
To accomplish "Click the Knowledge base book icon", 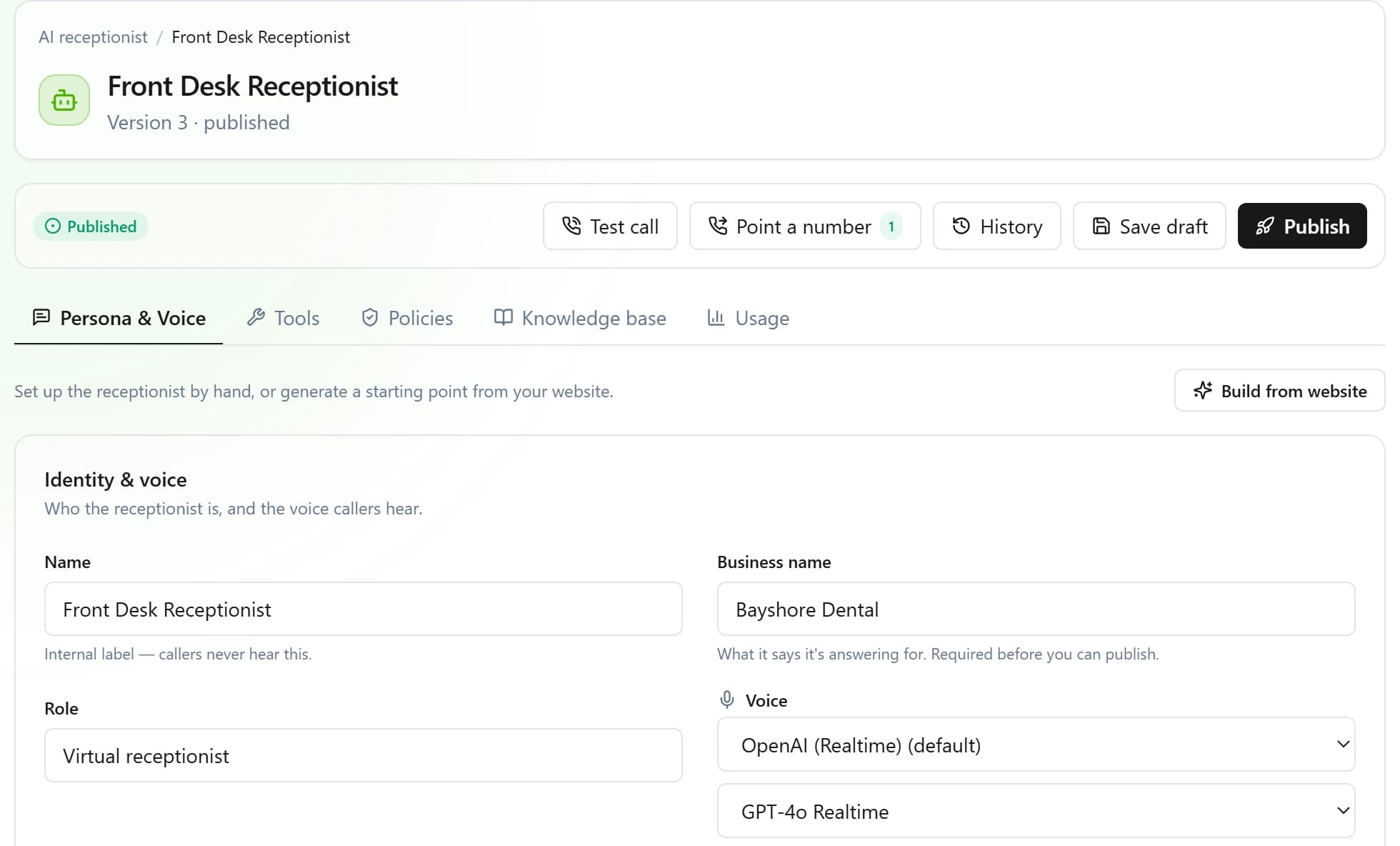I will pos(503,317).
